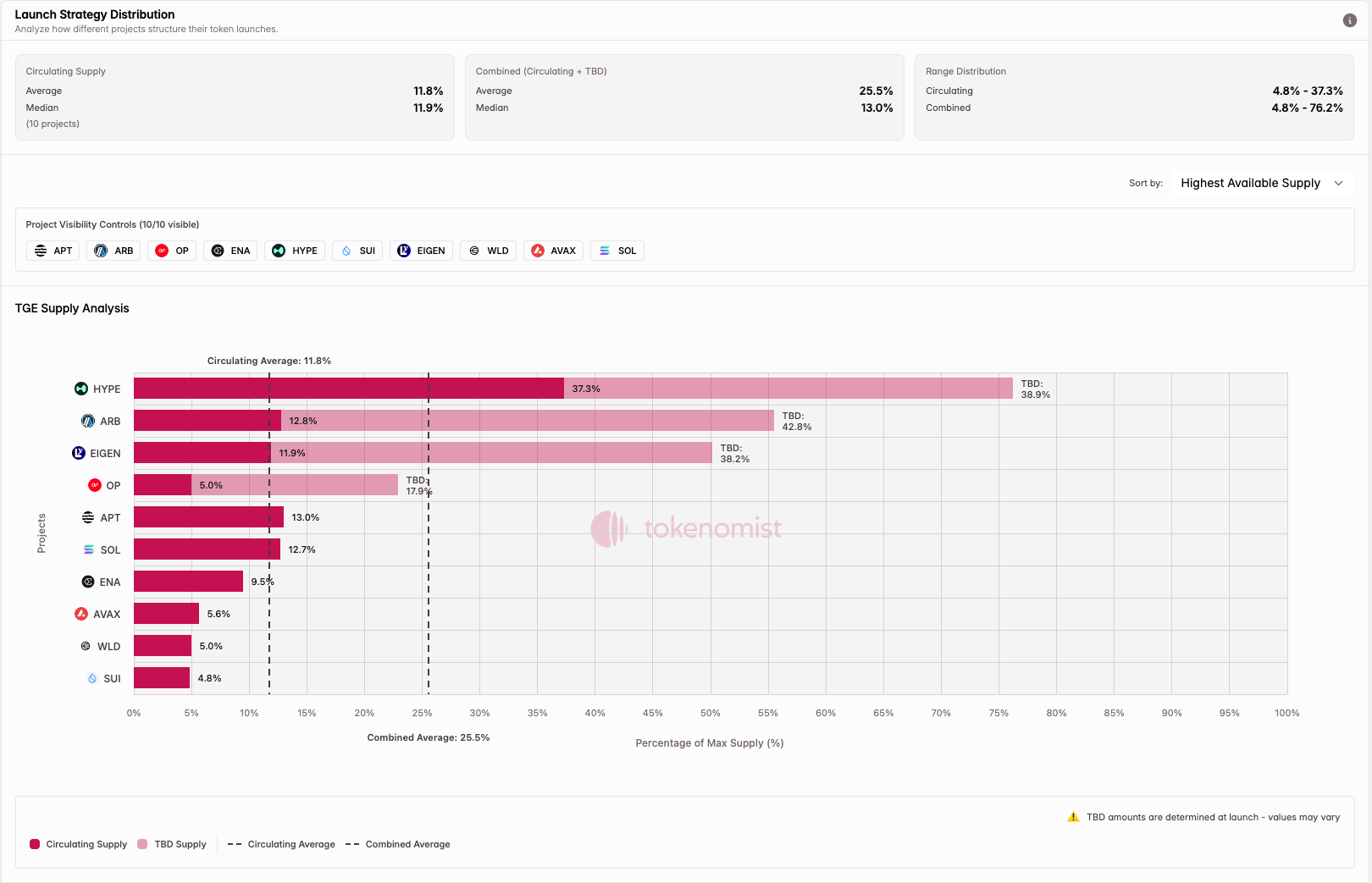Toggle Circulating Supply legend entry
The height and width of the screenshot is (883, 1372).
click(78, 844)
